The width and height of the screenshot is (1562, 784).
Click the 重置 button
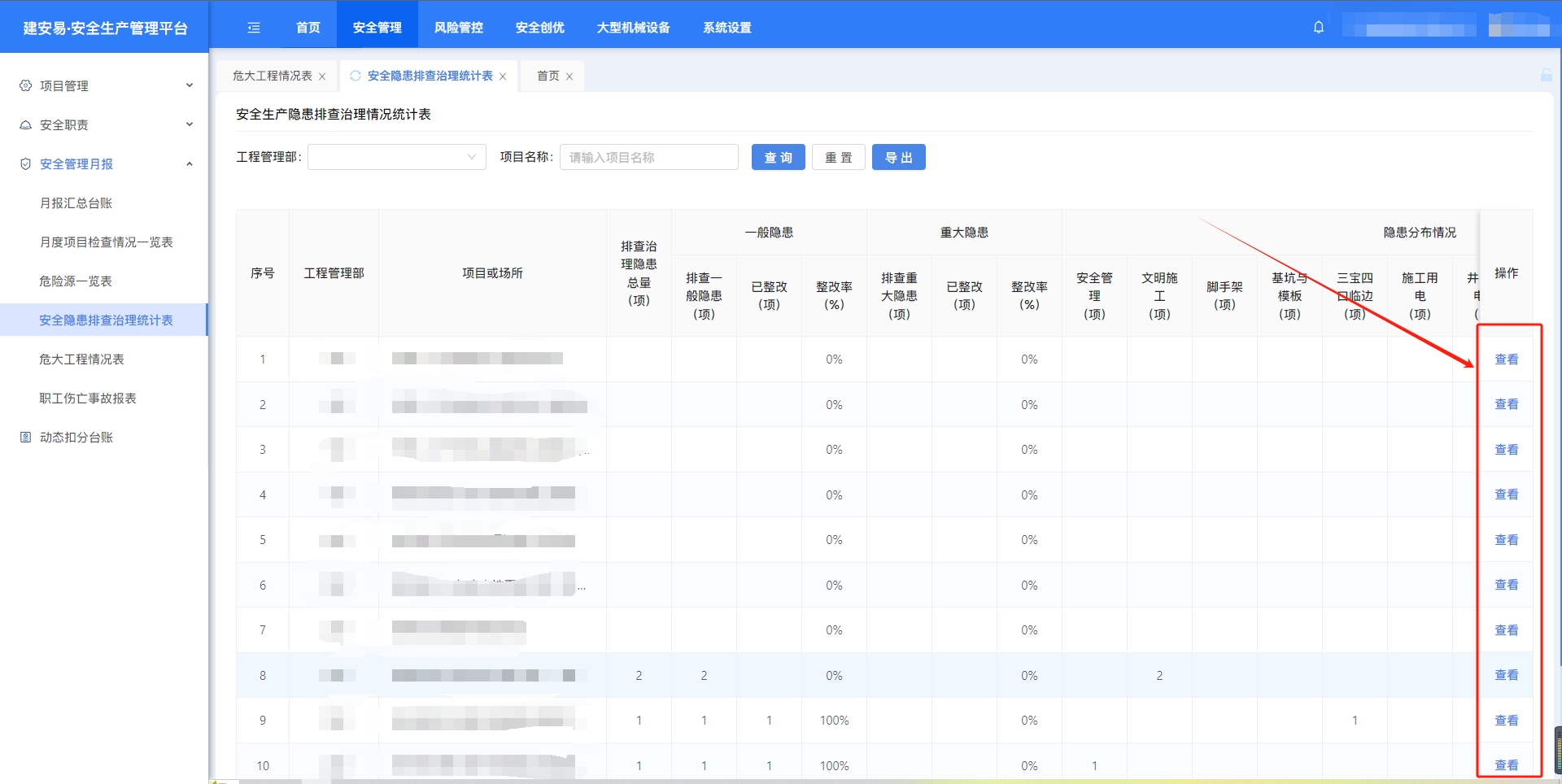(x=838, y=157)
